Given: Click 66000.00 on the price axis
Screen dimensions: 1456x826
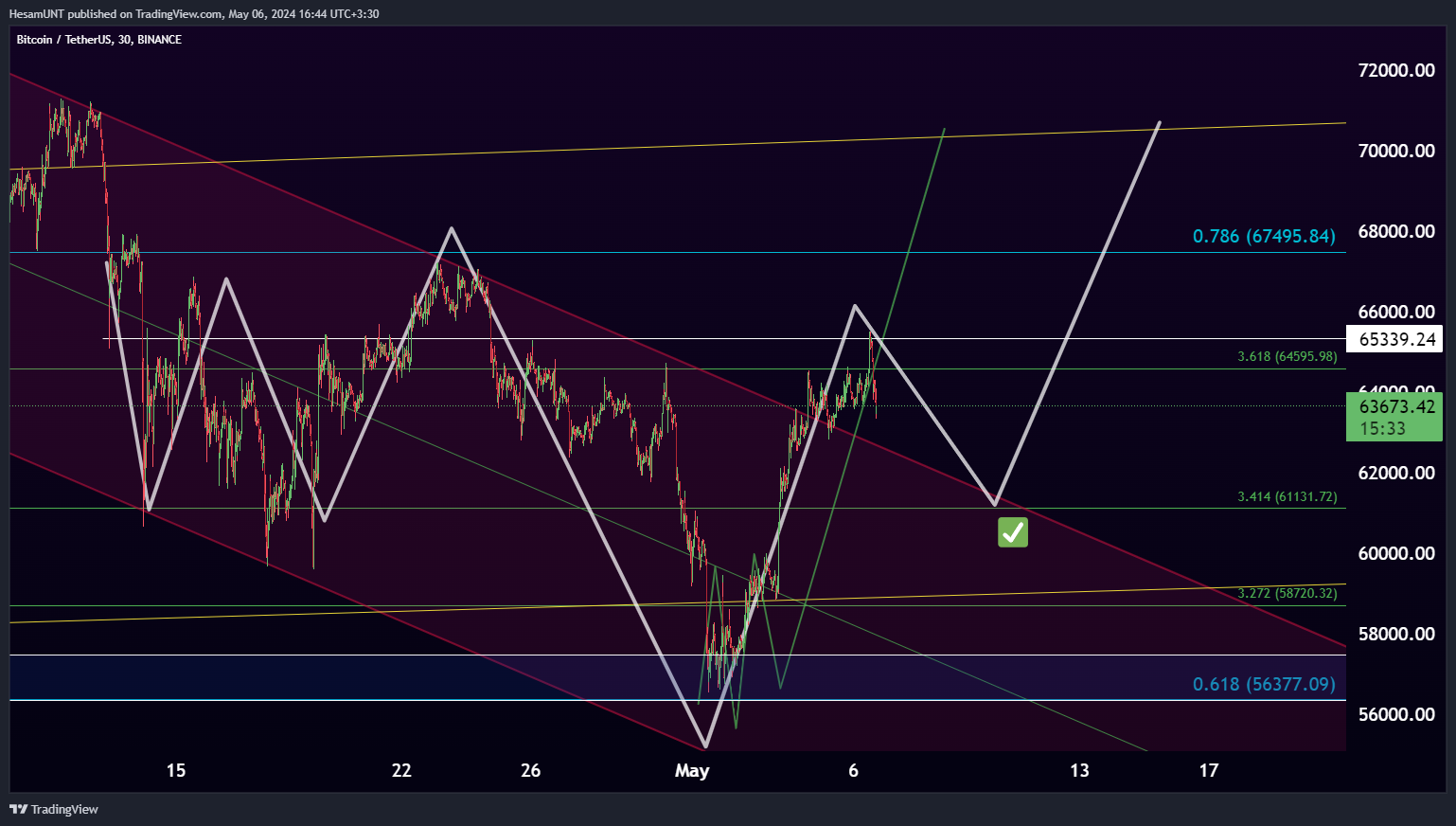Looking at the screenshot, I should point(1396,312).
